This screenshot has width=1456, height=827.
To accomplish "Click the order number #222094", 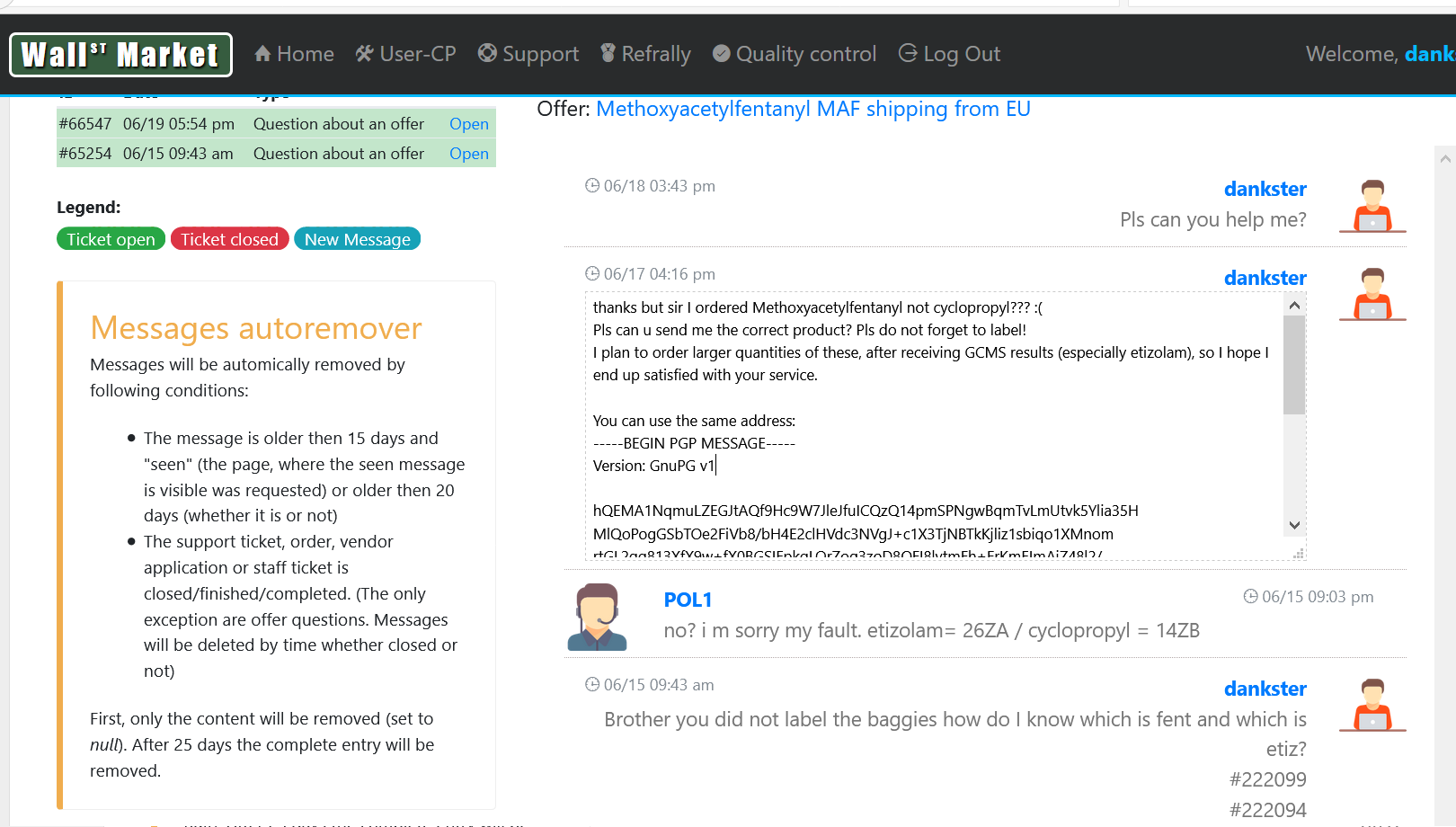I will [1268, 810].
